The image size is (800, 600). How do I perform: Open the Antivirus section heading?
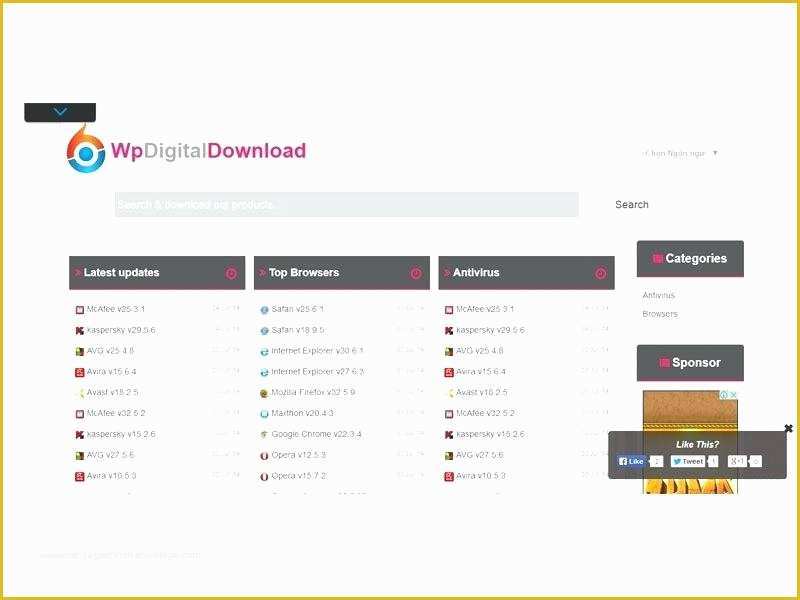(x=476, y=272)
